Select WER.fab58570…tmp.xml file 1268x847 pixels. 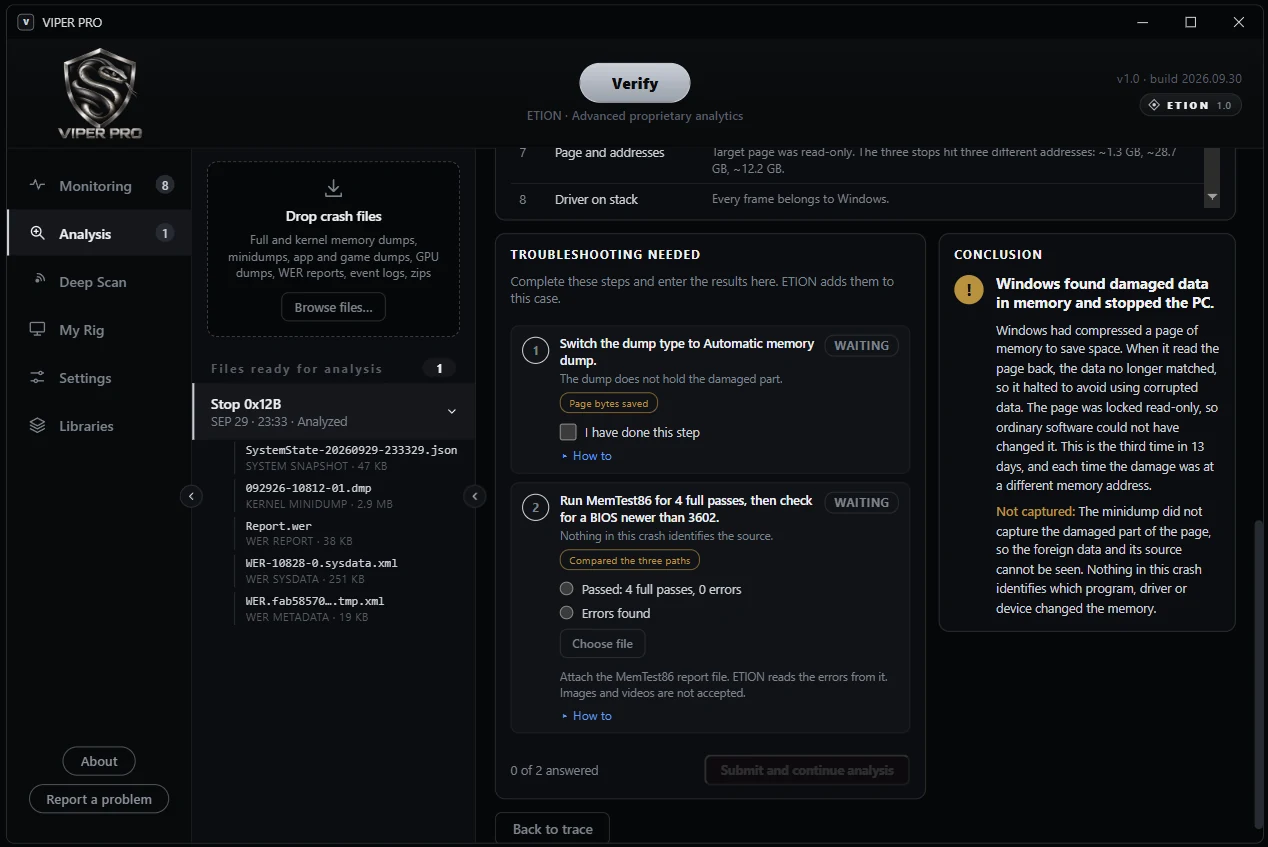point(351,608)
